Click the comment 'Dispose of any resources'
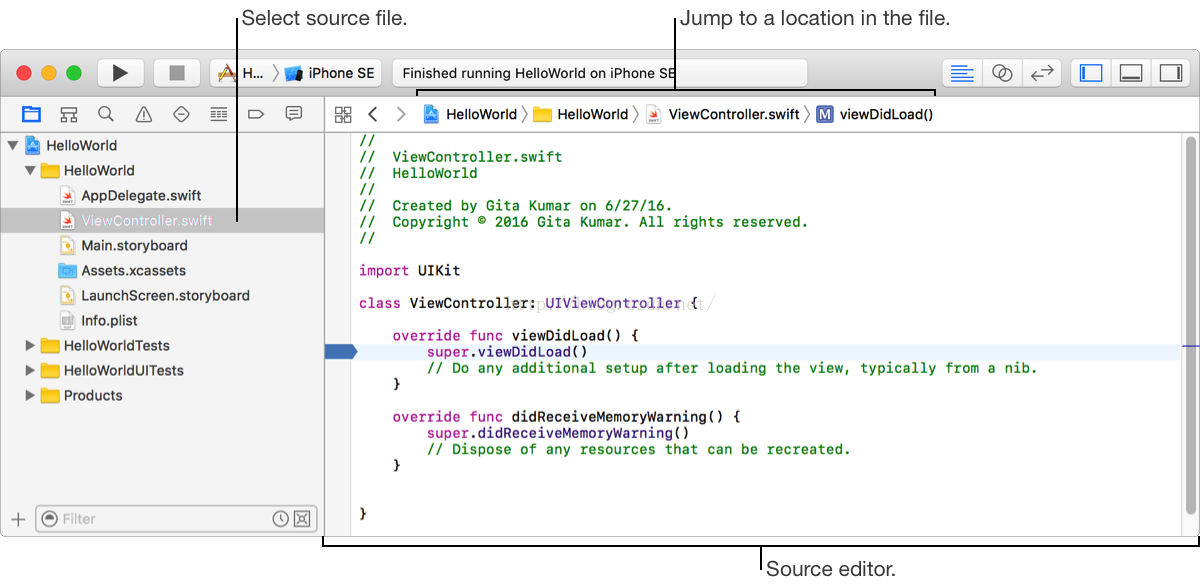 [x=638, y=449]
